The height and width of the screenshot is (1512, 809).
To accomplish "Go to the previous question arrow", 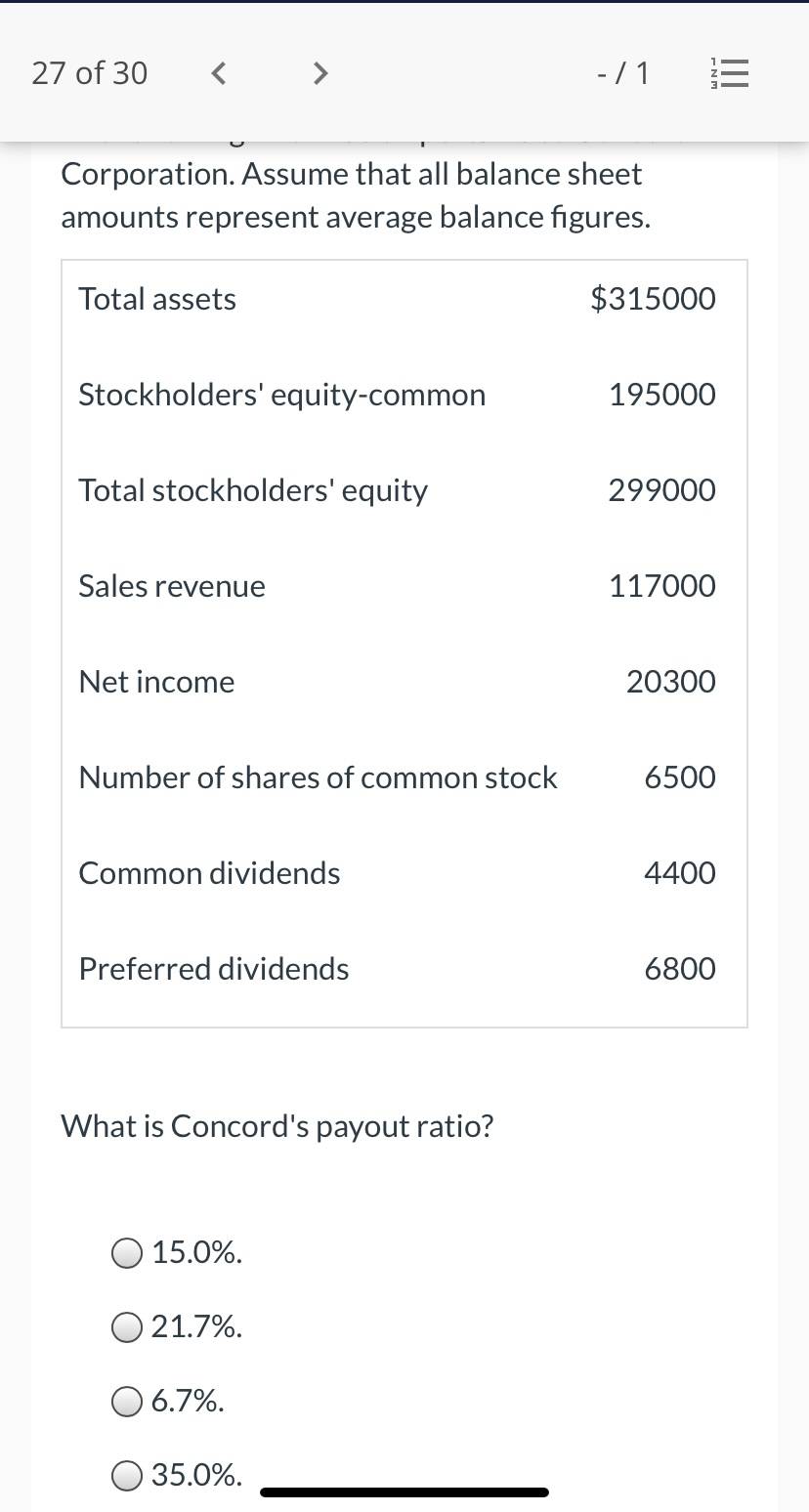I will (220, 73).
